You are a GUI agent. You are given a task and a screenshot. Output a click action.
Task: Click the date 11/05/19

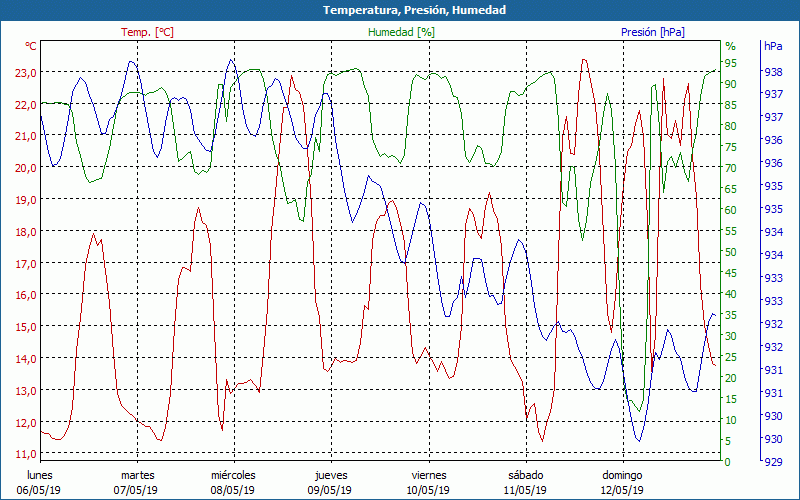524,490
